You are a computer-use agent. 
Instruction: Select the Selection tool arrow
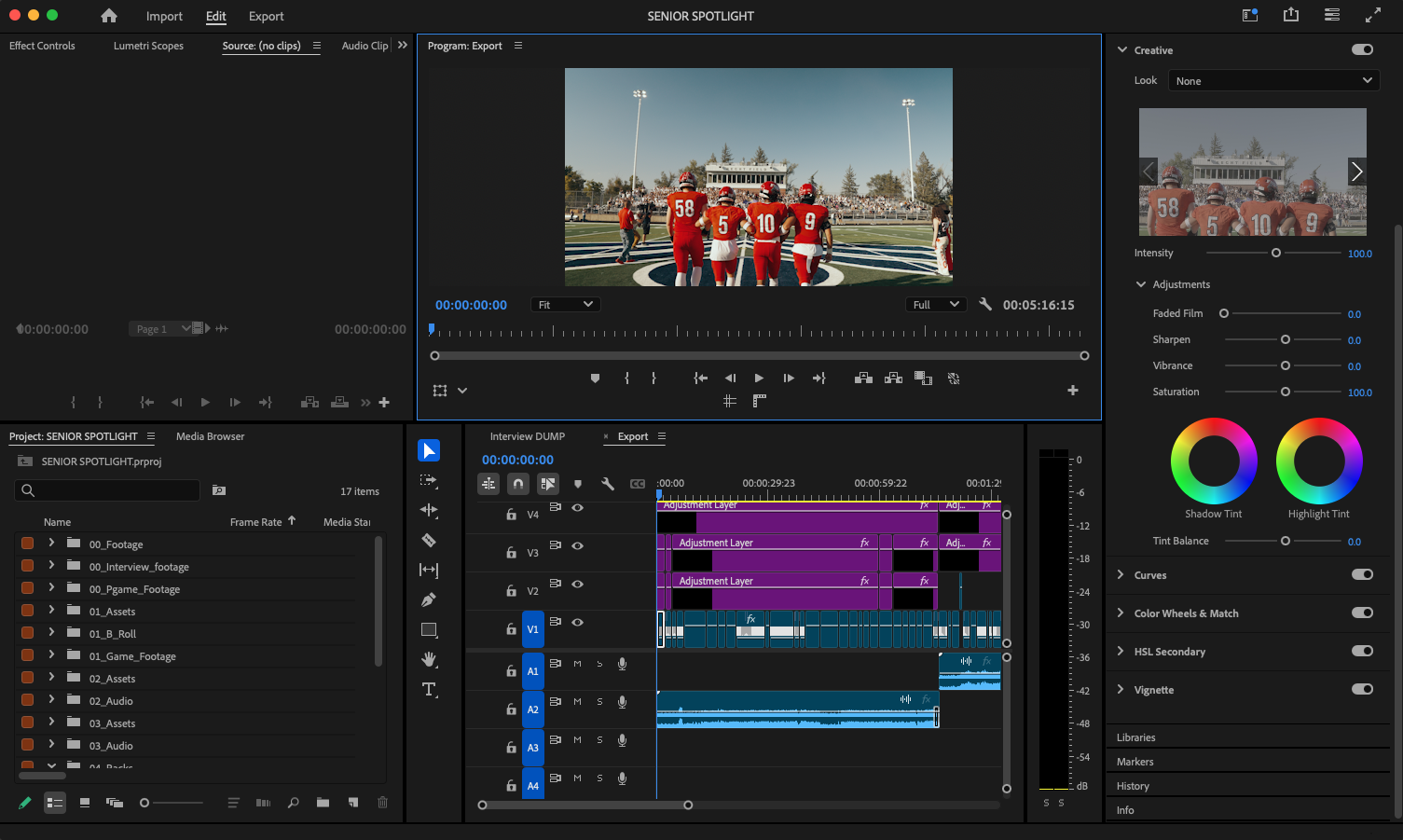[429, 450]
